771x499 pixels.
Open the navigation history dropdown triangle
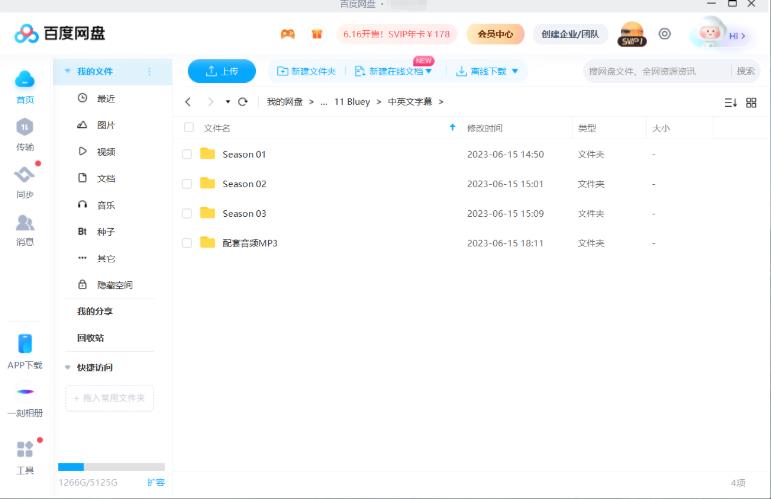pos(228,102)
